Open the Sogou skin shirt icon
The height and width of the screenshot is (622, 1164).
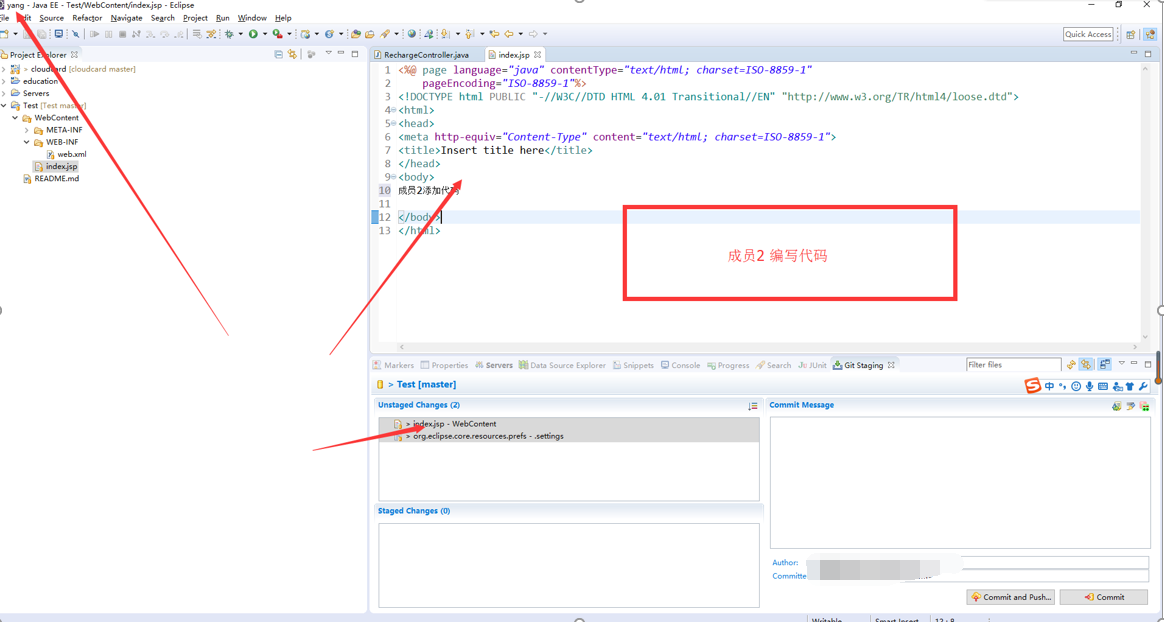(x=1130, y=386)
